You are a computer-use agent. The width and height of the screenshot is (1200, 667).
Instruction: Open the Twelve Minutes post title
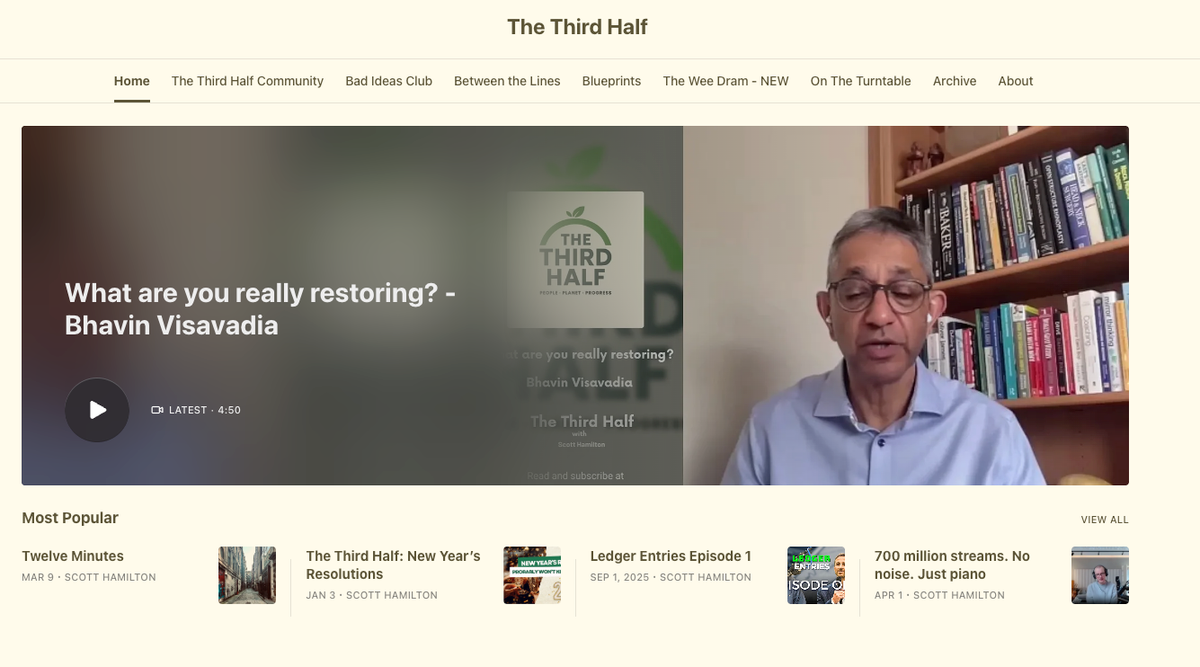click(73, 556)
